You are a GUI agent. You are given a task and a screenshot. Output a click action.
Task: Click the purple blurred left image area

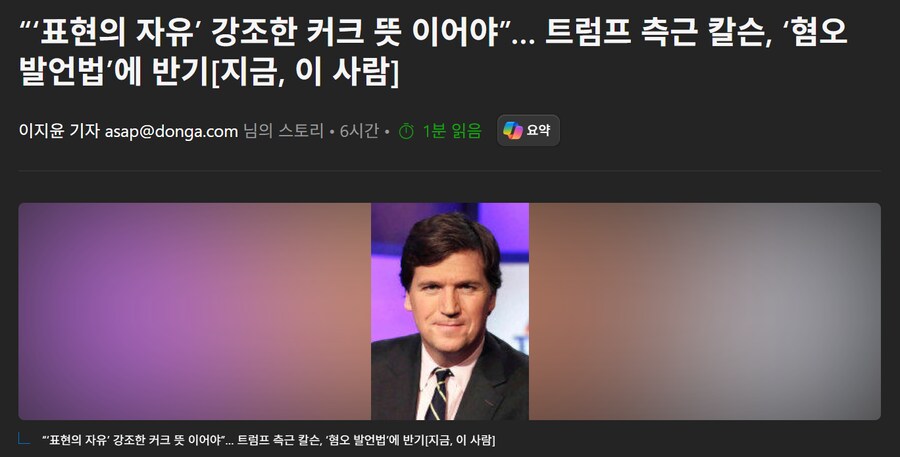[x=195, y=311]
